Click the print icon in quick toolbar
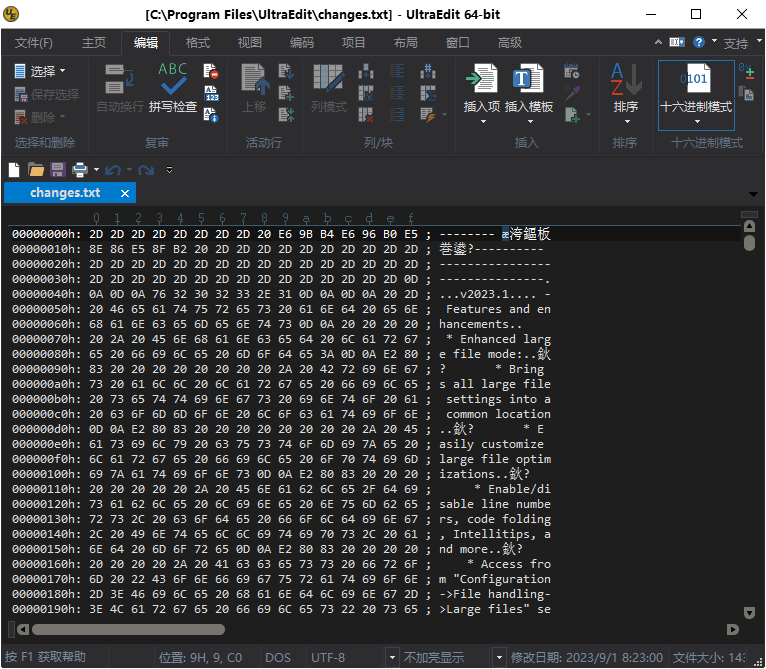Screen dimensions: 766x669 pyautogui.click(x=80, y=170)
